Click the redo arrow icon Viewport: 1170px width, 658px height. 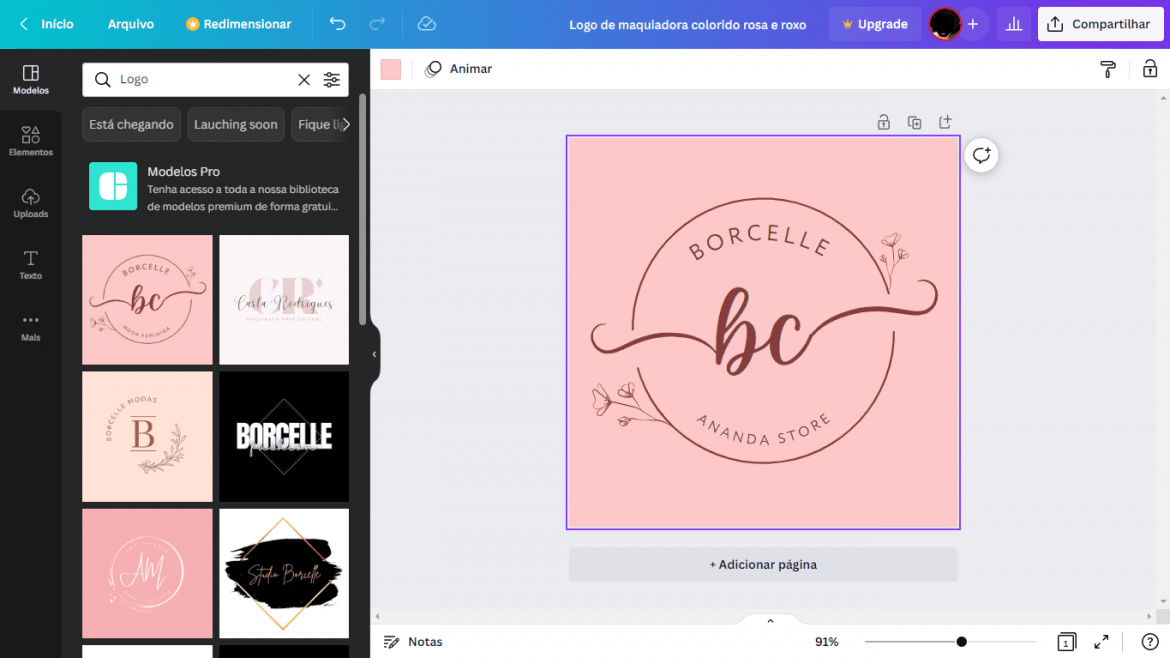[377, 24]
